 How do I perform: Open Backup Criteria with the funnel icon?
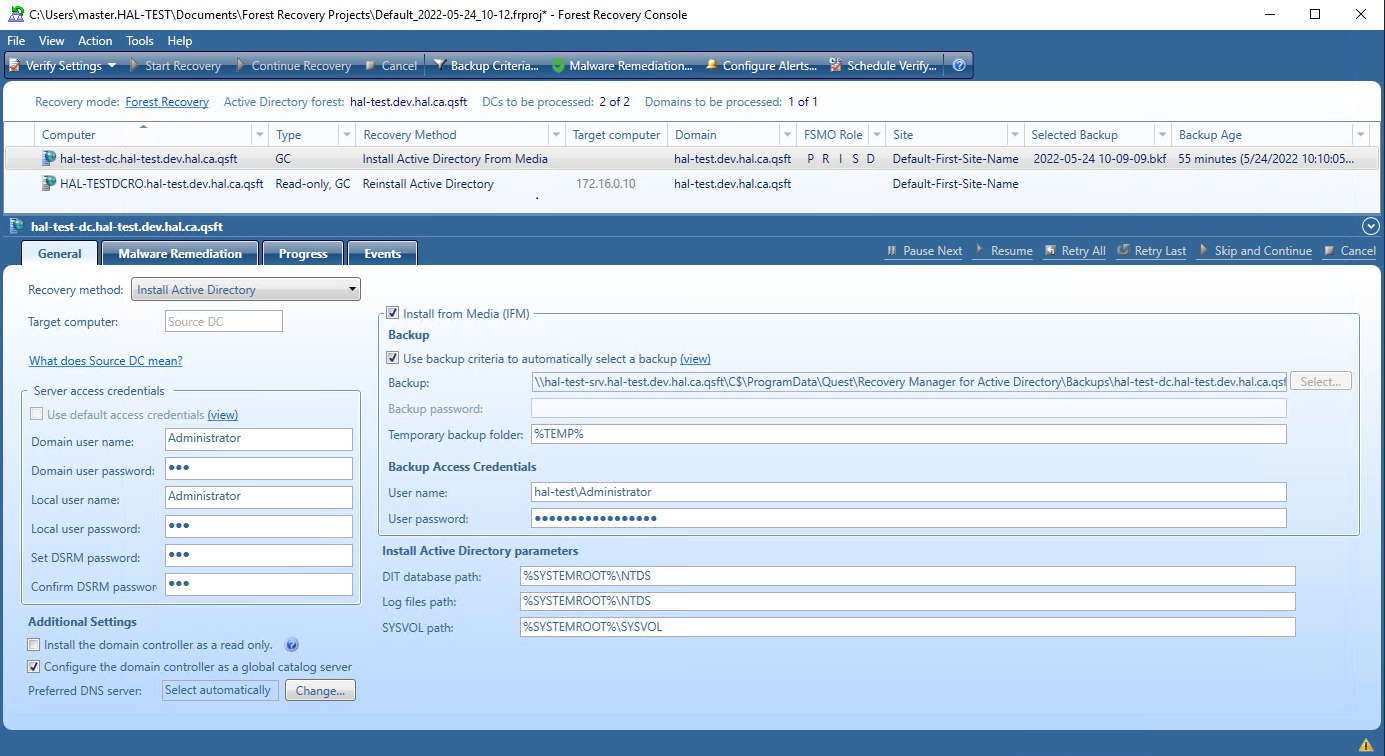click(x=486, y=66)
